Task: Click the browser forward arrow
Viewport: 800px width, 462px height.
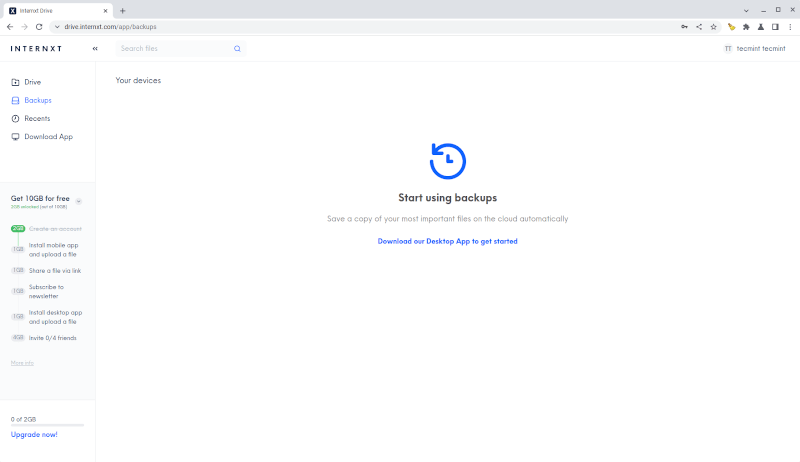Action: click(24, 27)
